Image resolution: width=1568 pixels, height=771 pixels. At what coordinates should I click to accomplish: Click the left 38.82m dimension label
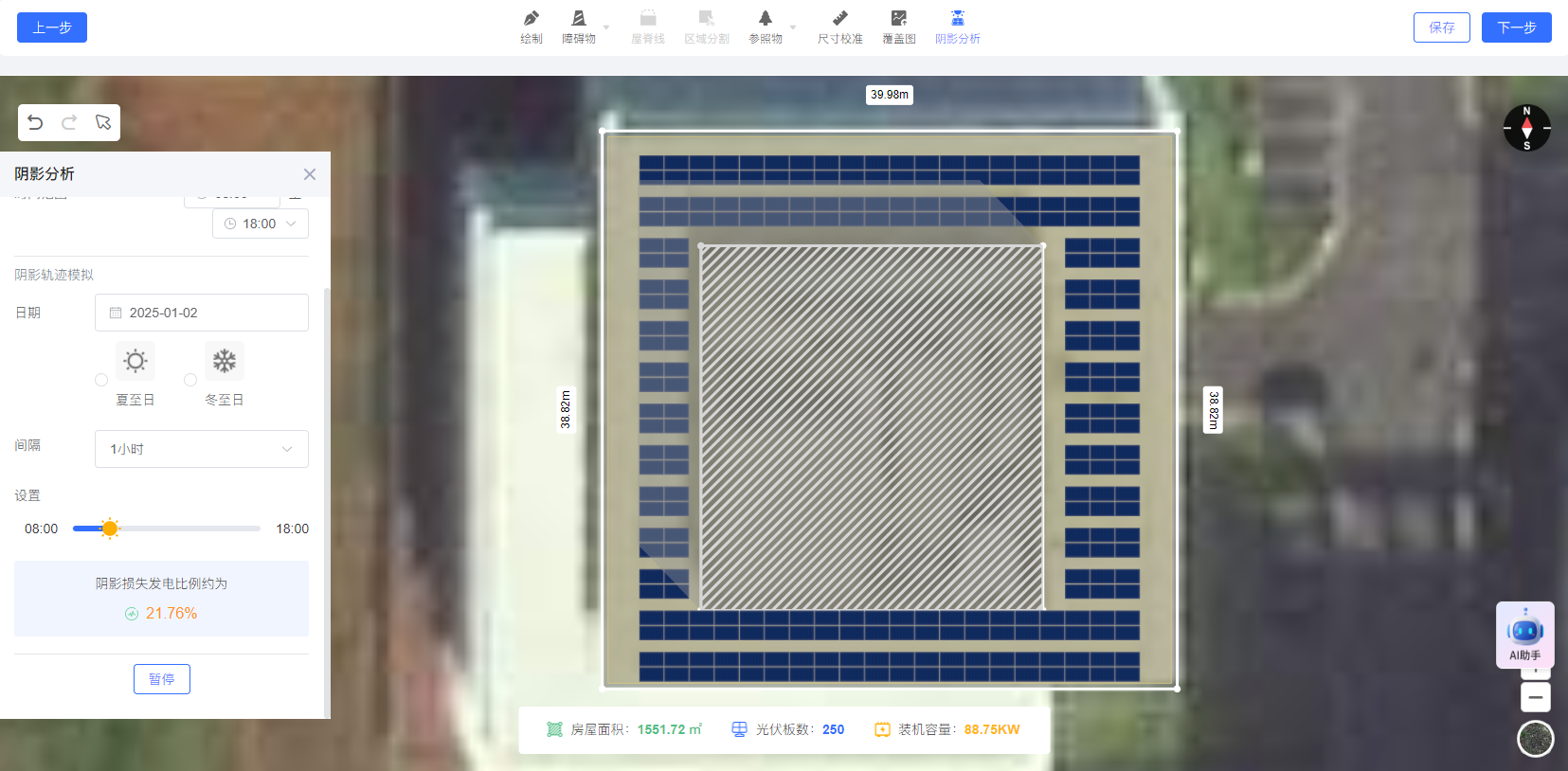566,409
